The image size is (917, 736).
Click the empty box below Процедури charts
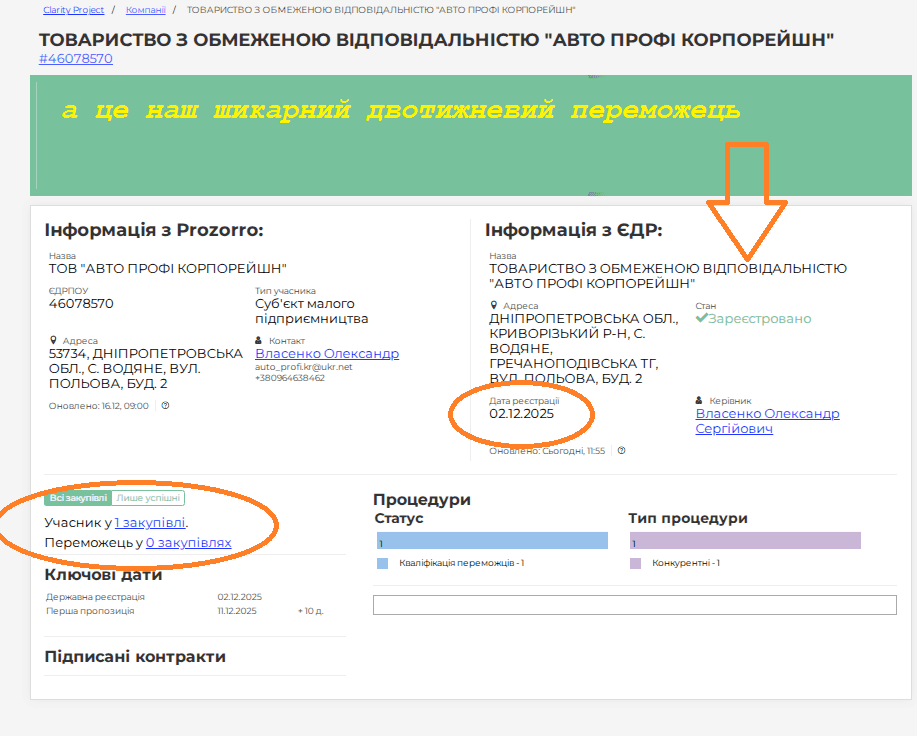click(x=634, y=605)
